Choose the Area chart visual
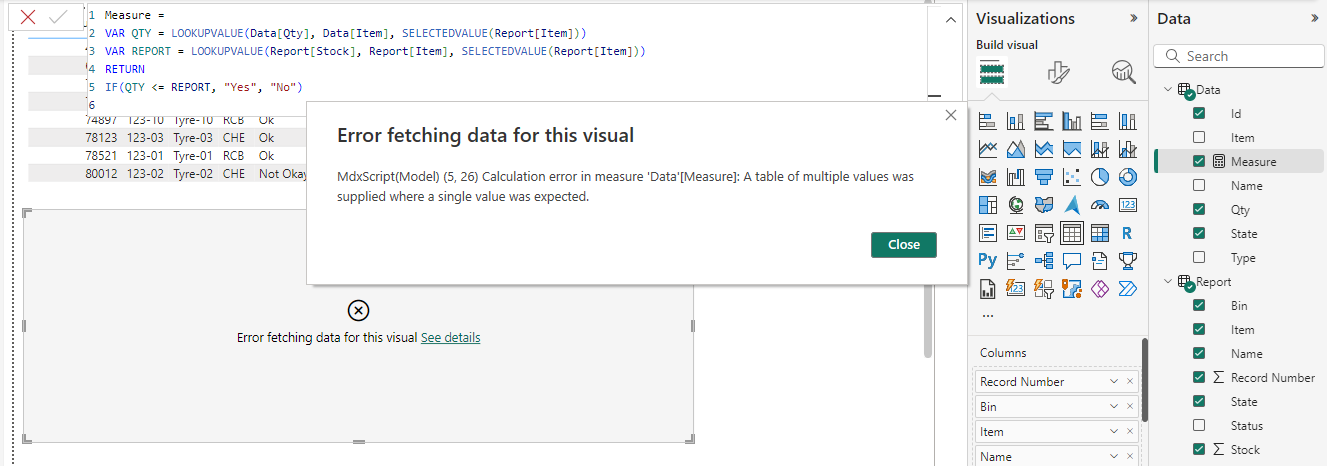Screen dimensions: 1327x466 coord(1016,149)
